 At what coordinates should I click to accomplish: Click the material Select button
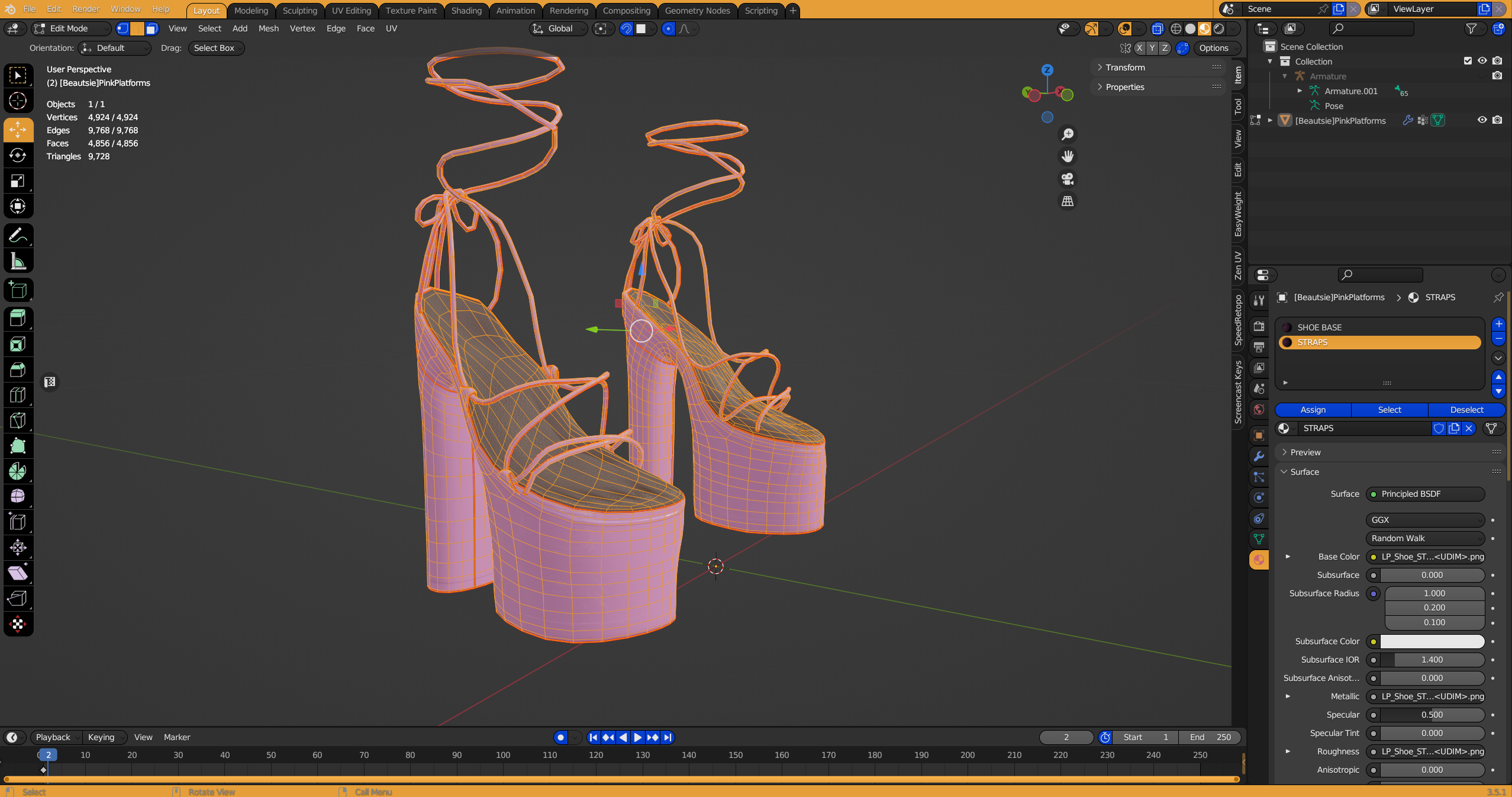point(1389,410)
